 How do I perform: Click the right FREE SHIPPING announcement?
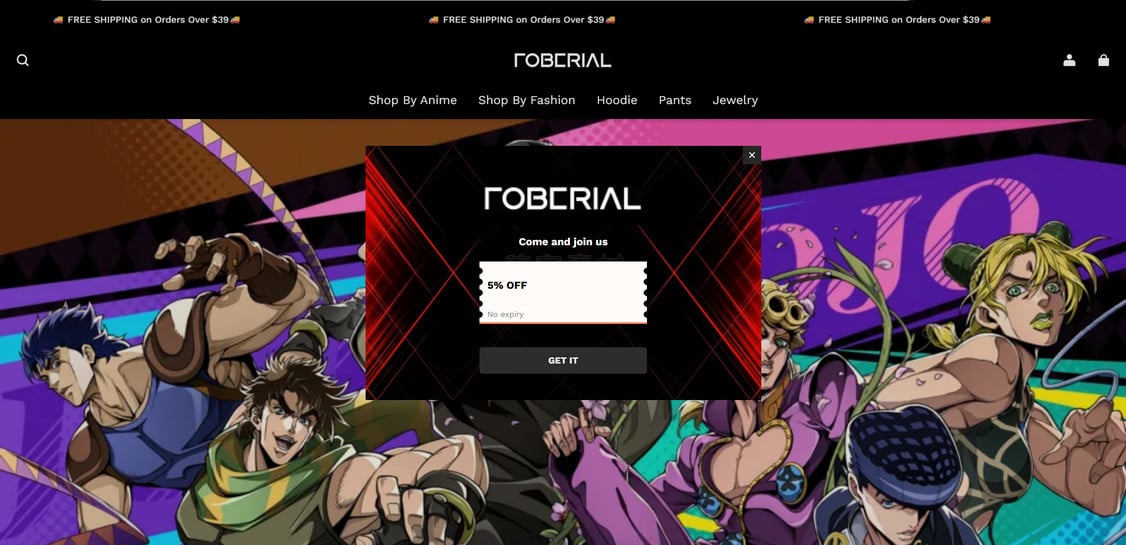pos(898,20)
